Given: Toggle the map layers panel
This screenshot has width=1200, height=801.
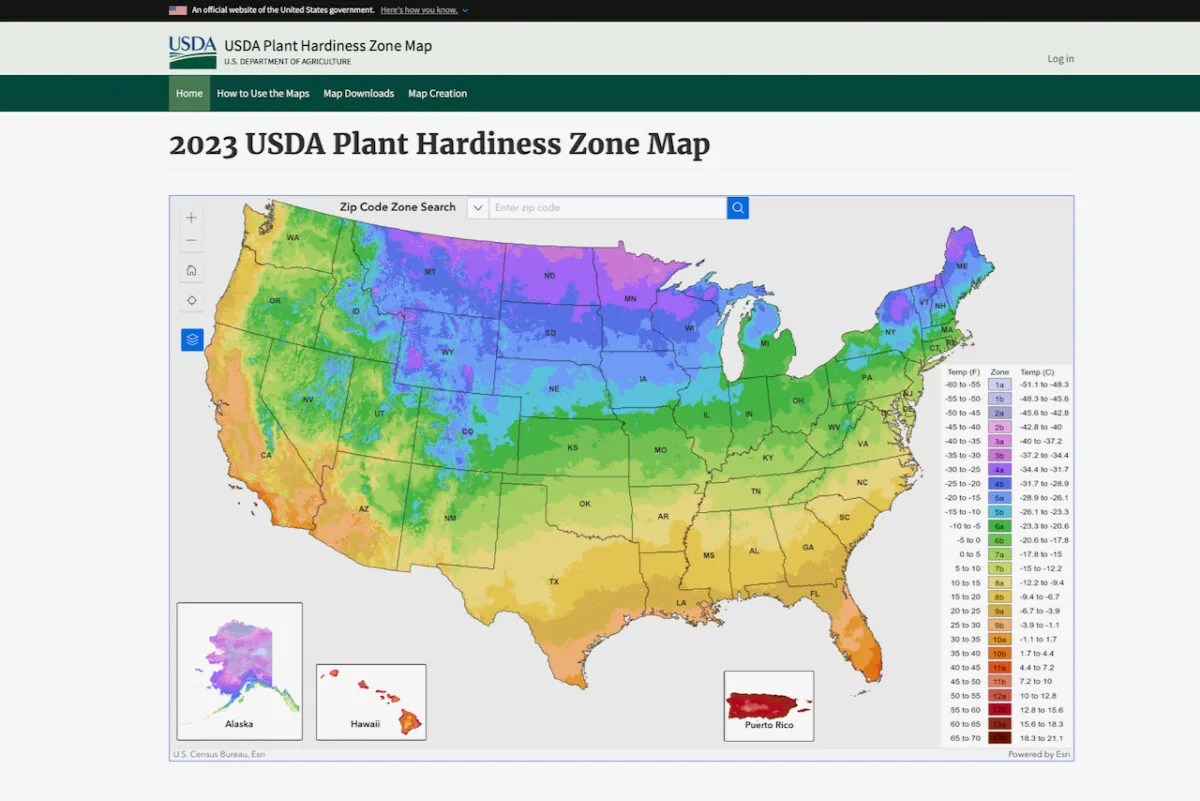Looking at the screenshot, I should pos(190,339).
